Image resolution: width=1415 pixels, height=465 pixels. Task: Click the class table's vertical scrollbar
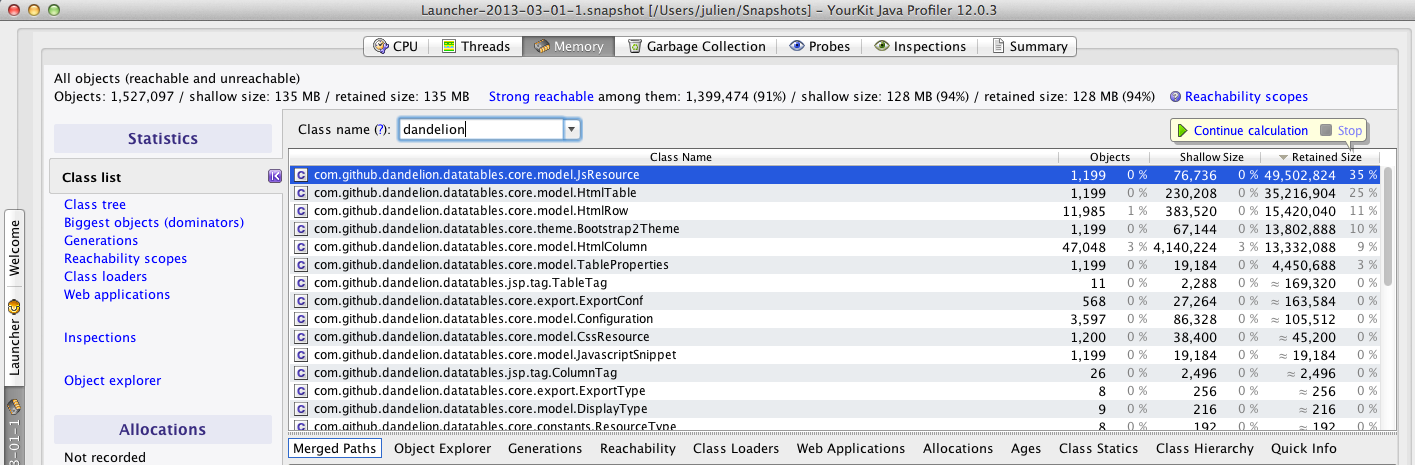click(x=1387, y=225)
